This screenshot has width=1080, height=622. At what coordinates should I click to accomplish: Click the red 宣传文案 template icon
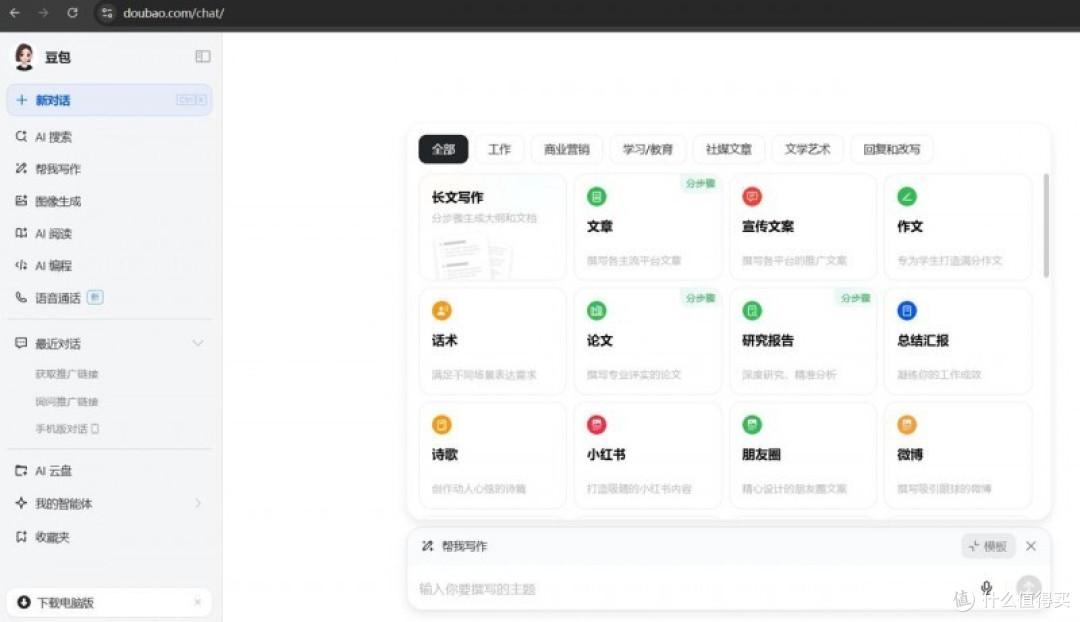[751, 197]
